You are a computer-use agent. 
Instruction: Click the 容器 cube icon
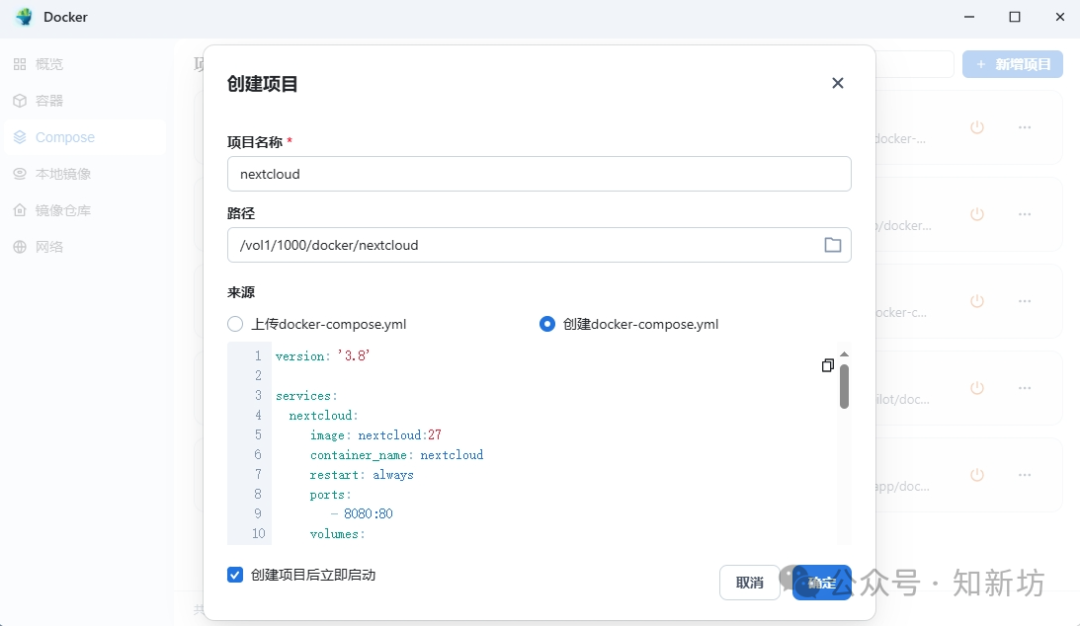20,101
